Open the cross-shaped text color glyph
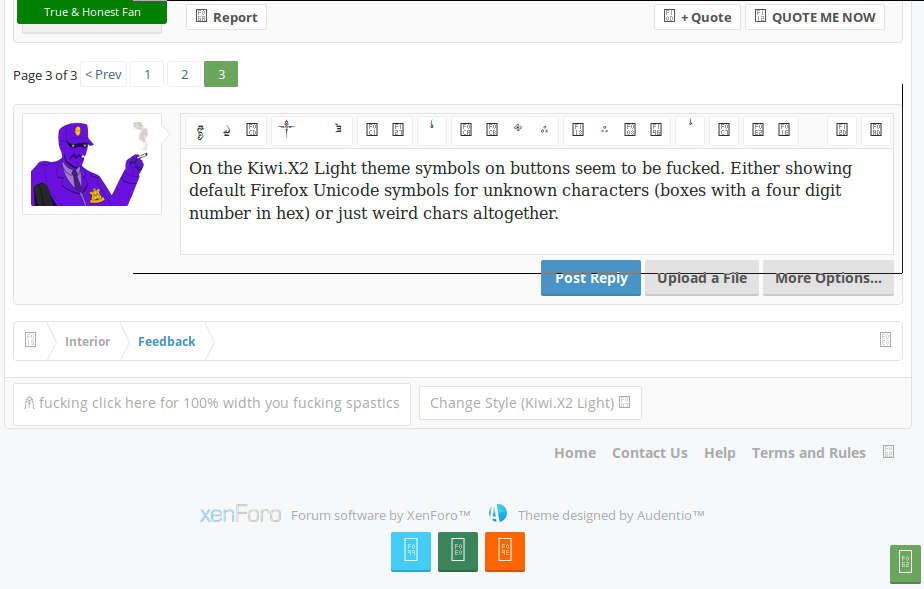The image size is (924, 589). 286,128
